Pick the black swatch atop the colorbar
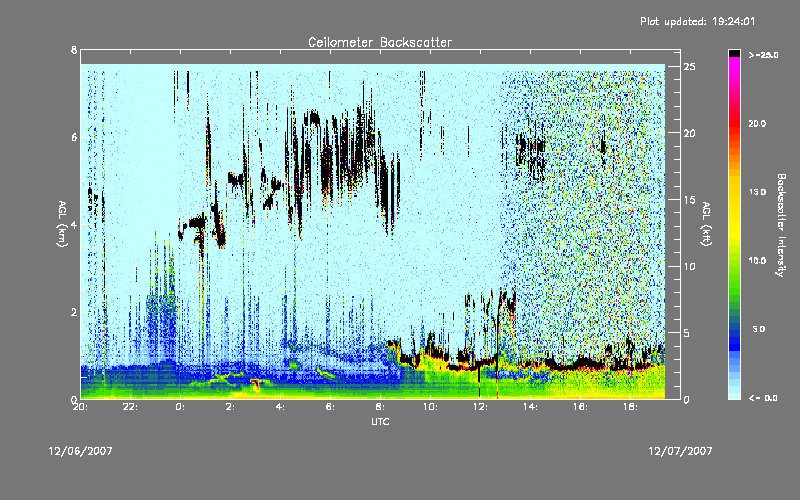The width and height of the screenshot is (800, 500). click(734, 53)
